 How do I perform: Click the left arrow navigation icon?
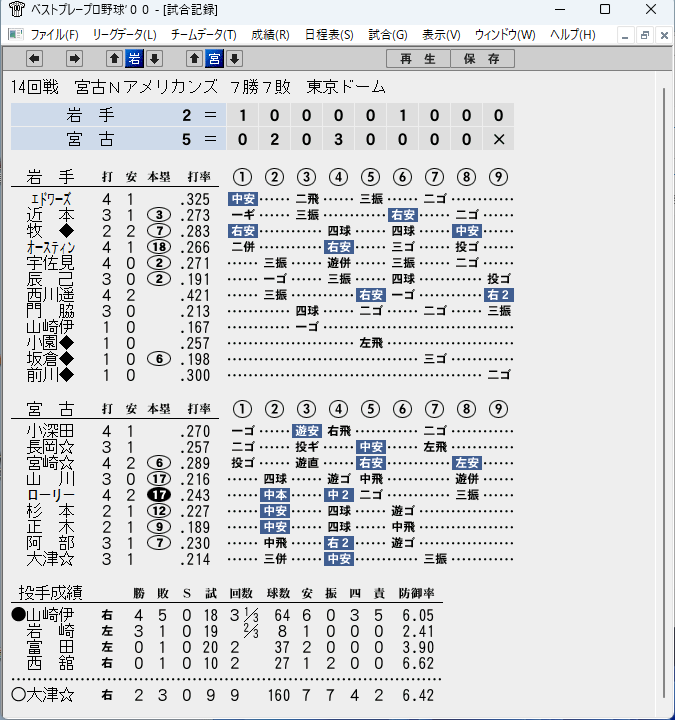(34, 59)
